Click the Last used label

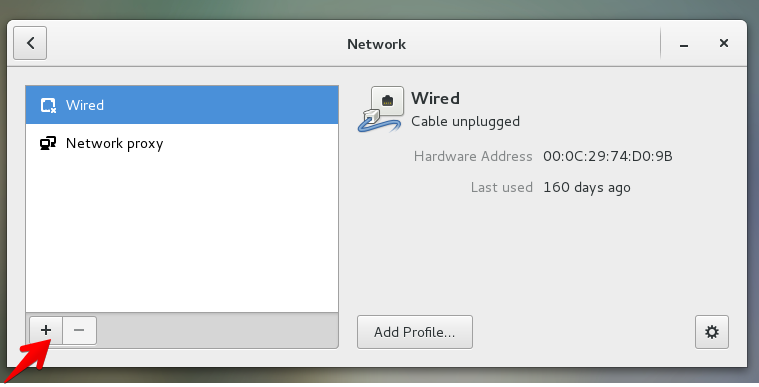pos(501,187)
